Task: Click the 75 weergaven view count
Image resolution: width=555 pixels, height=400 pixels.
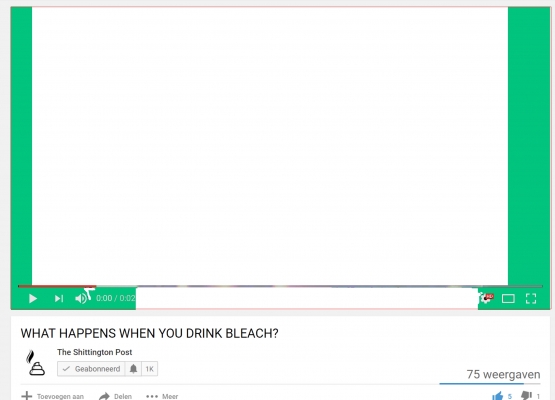Action: tap(503, 374)
